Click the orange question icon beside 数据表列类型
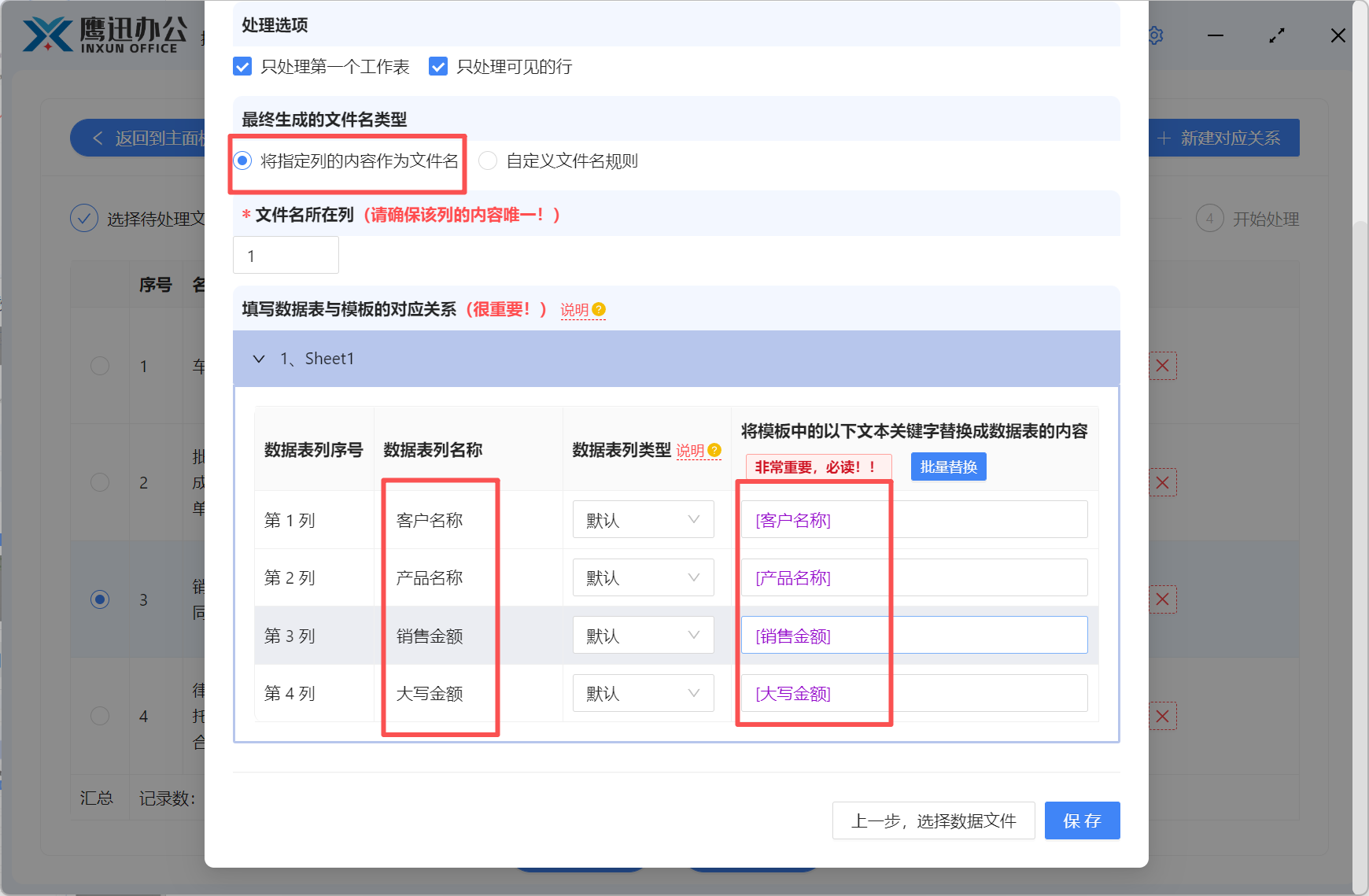1369x896 pixels. tap(714, 451)
